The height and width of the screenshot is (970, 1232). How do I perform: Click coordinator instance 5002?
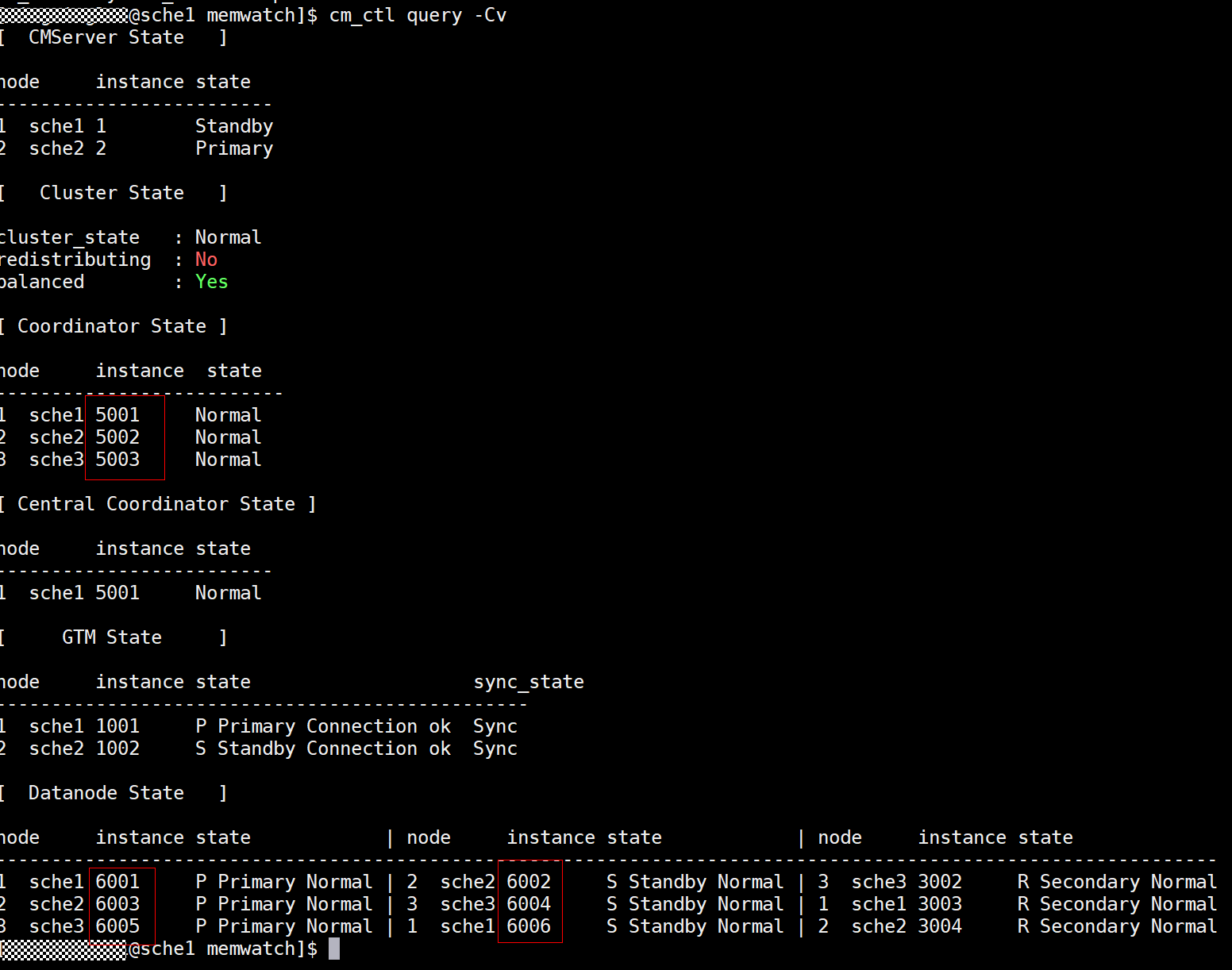click(x=117, y=437)
